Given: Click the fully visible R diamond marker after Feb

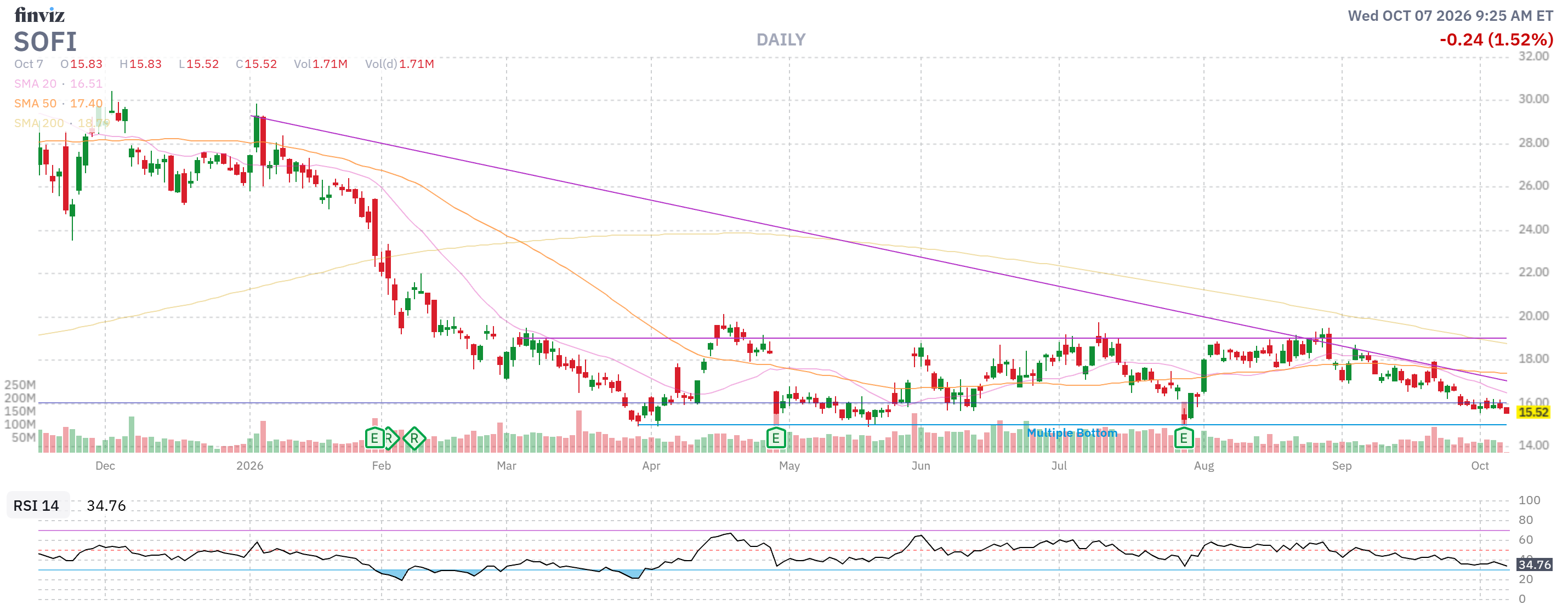Looking at the screenshot, I should (414, 438).
